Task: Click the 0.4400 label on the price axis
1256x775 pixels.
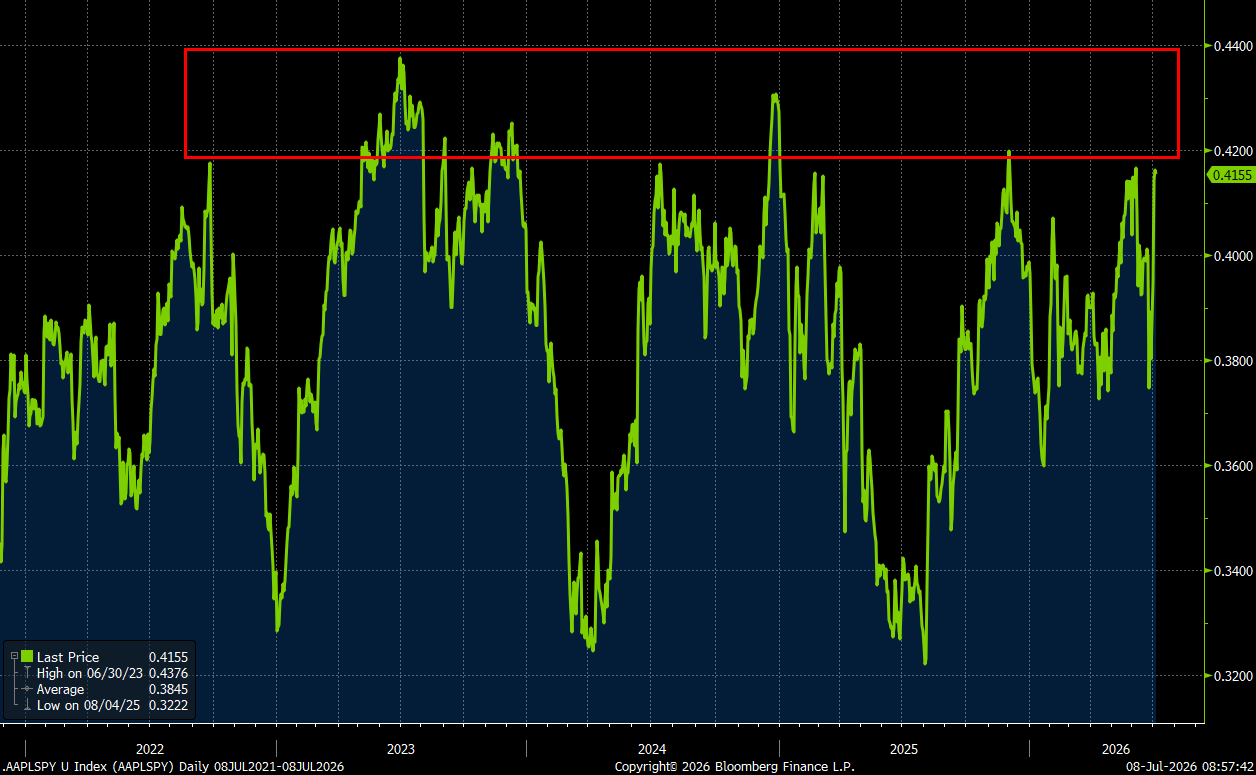Action: pyautogui.click(x=1232, y=46)
